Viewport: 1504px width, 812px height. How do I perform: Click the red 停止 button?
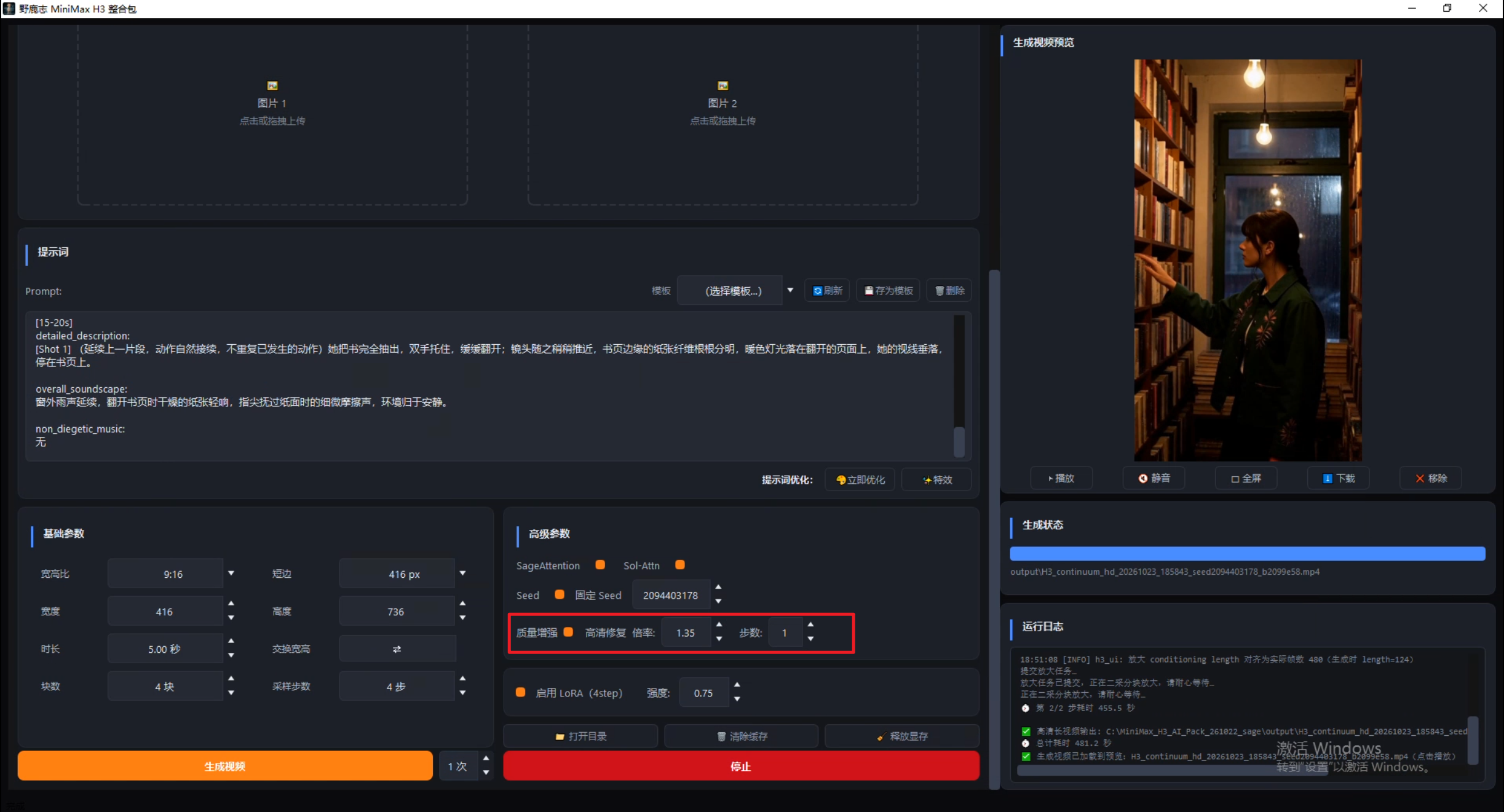741,766
